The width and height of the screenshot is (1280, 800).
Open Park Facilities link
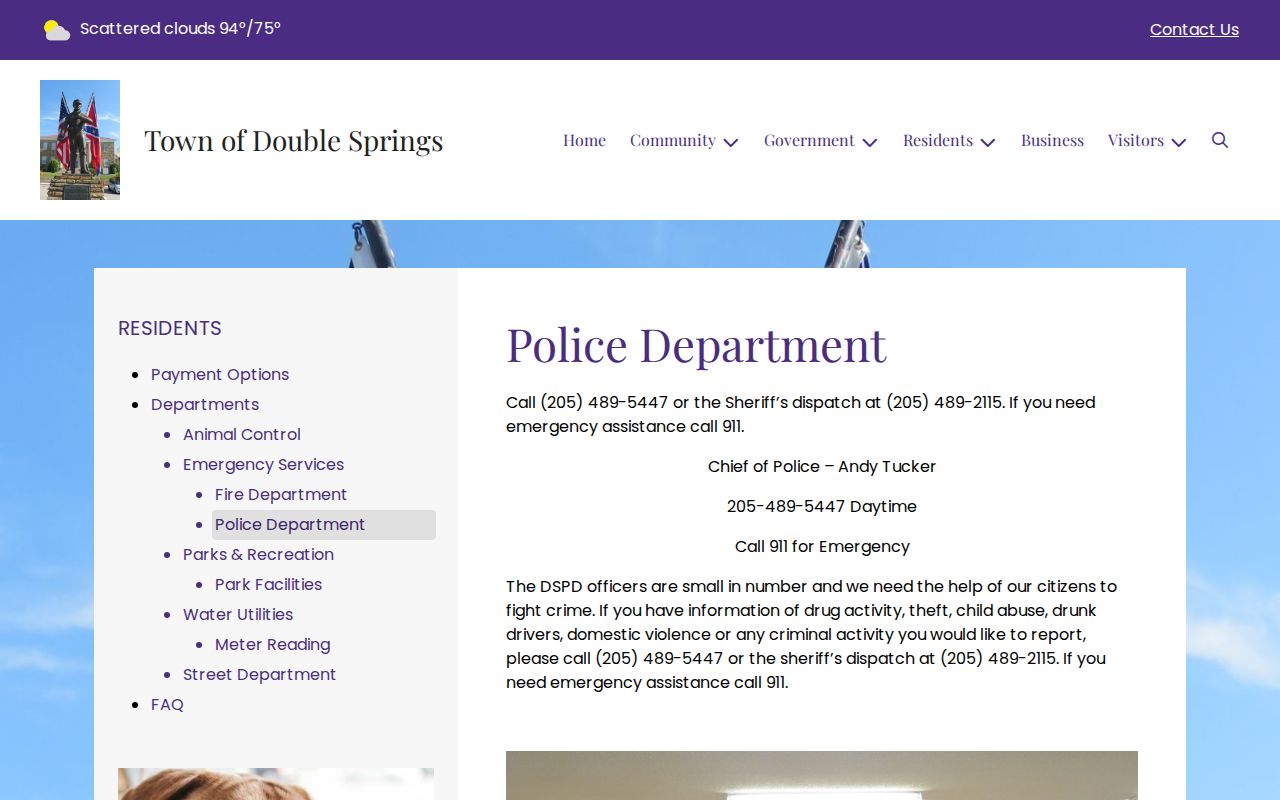click(268, 584)
